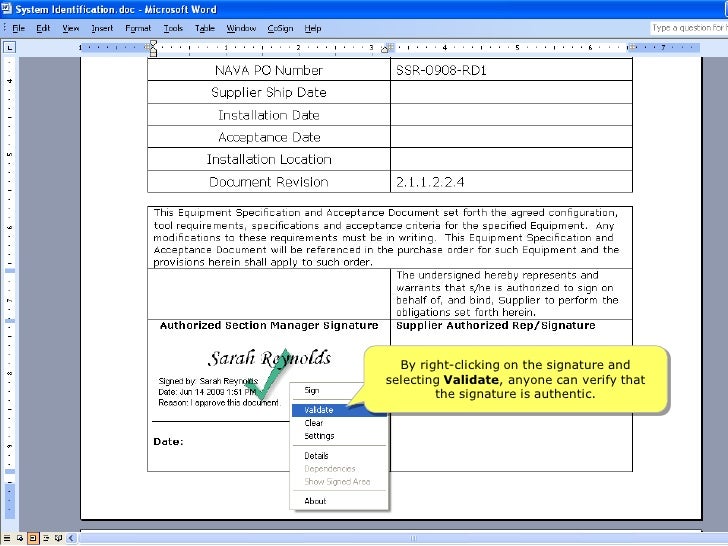Open the CoSign menu

point(280,28)
